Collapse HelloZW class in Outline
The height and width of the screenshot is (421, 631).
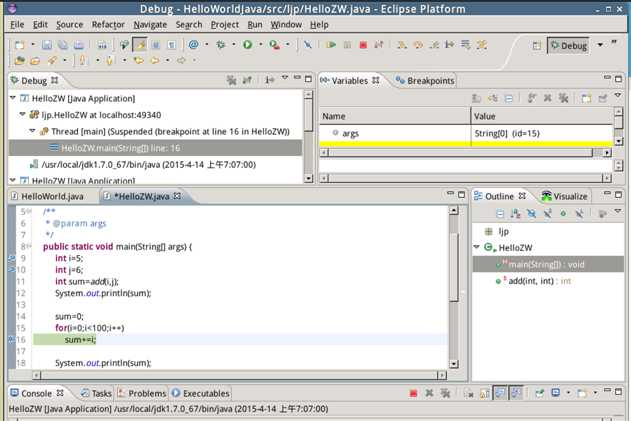pyautogui.click(x=477, y=247)
